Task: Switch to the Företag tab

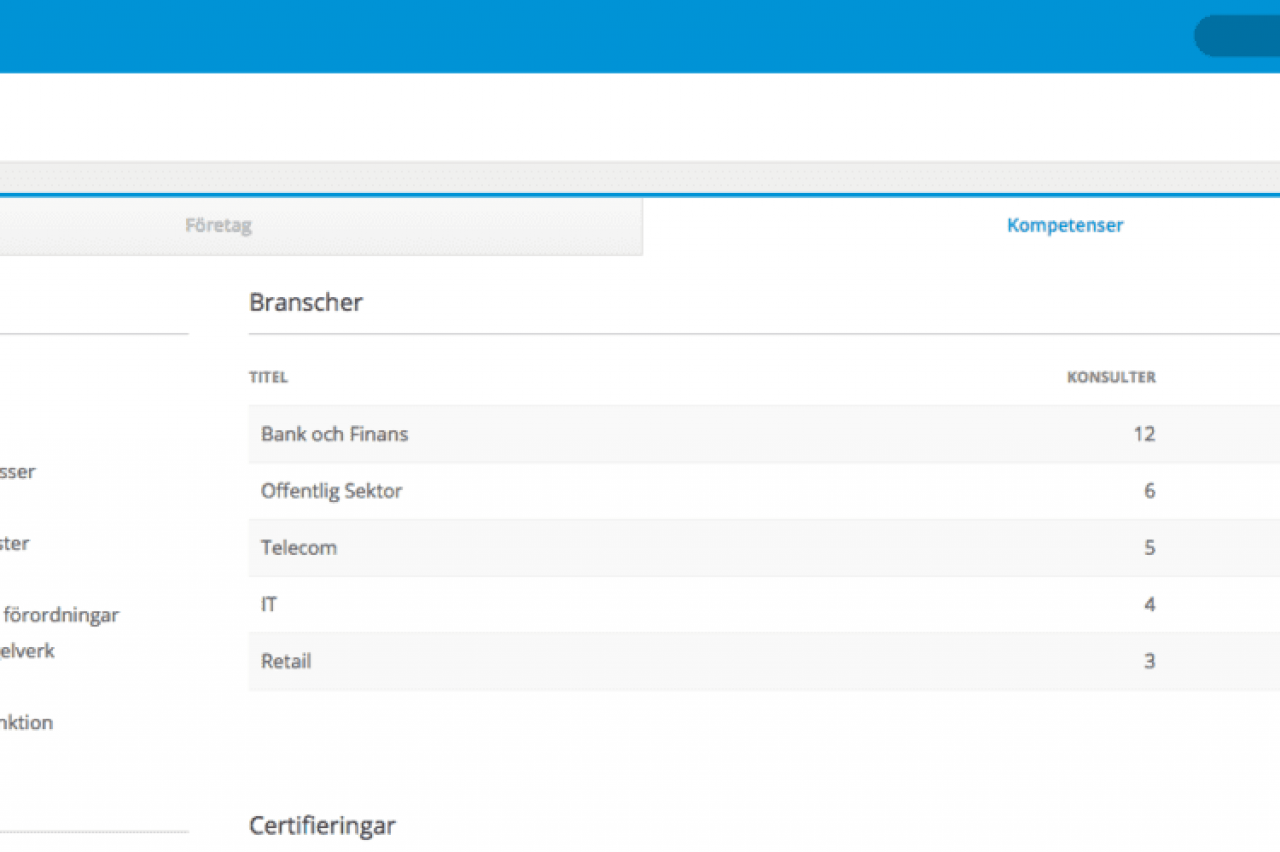Action: click(218, 226)
